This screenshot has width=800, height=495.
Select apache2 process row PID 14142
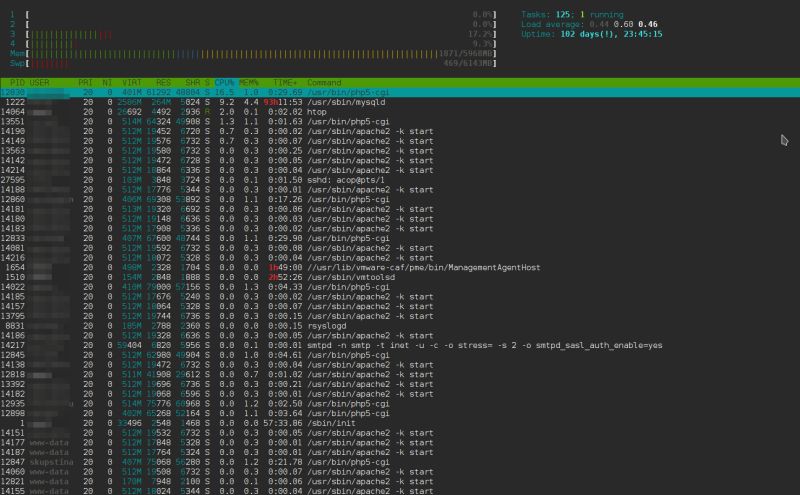pyautogui.click(x=400, y=160)
